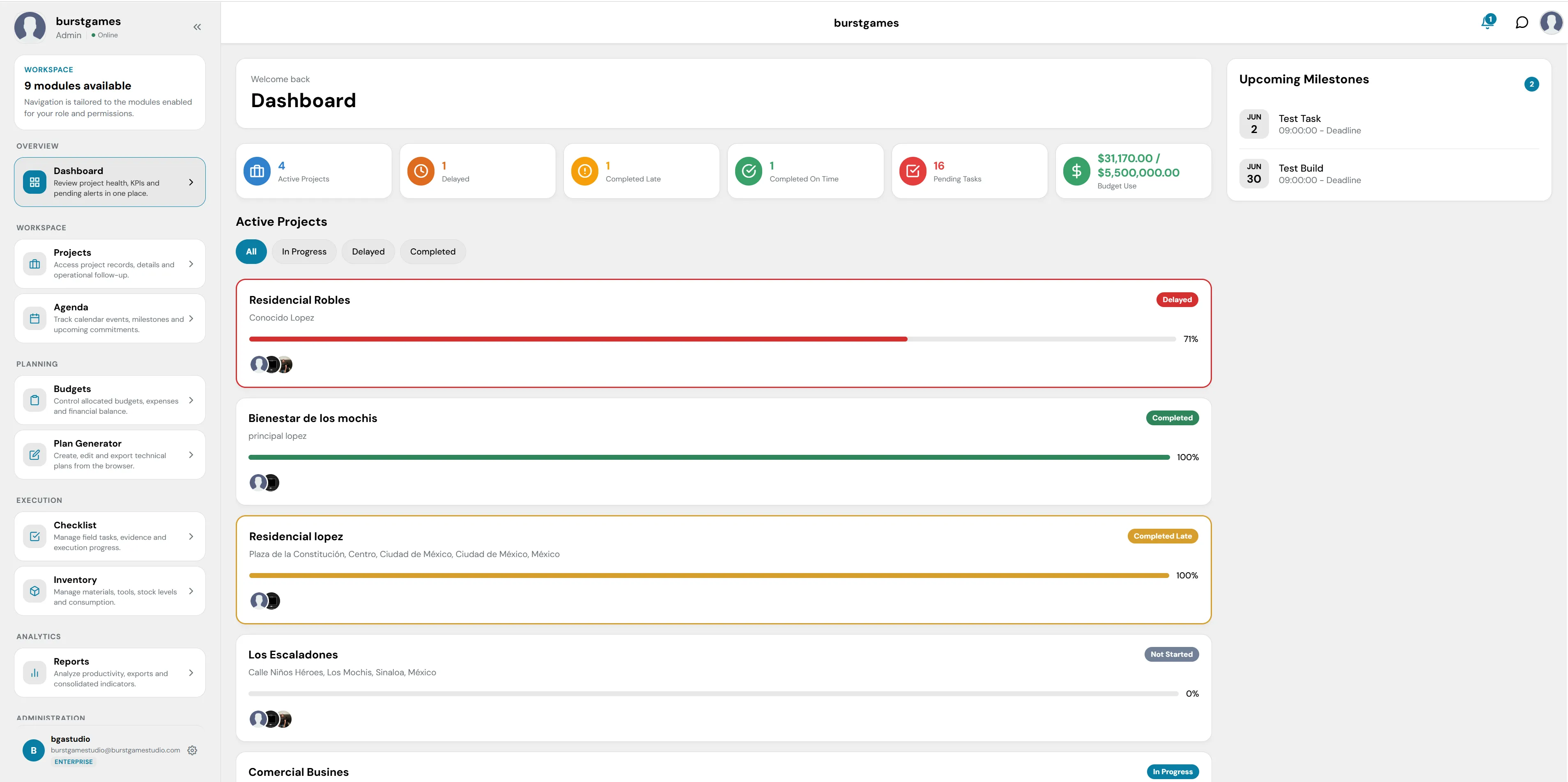Click the Projects briefcase icon in sidebar

pos(34,264)
